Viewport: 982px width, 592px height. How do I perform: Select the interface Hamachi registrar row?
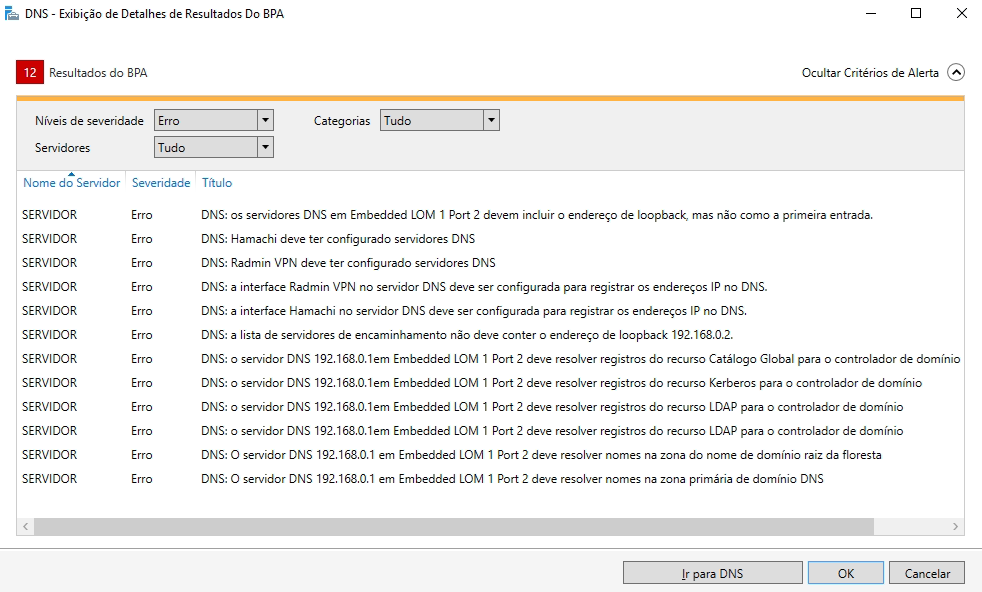click(x=491, y=311)
